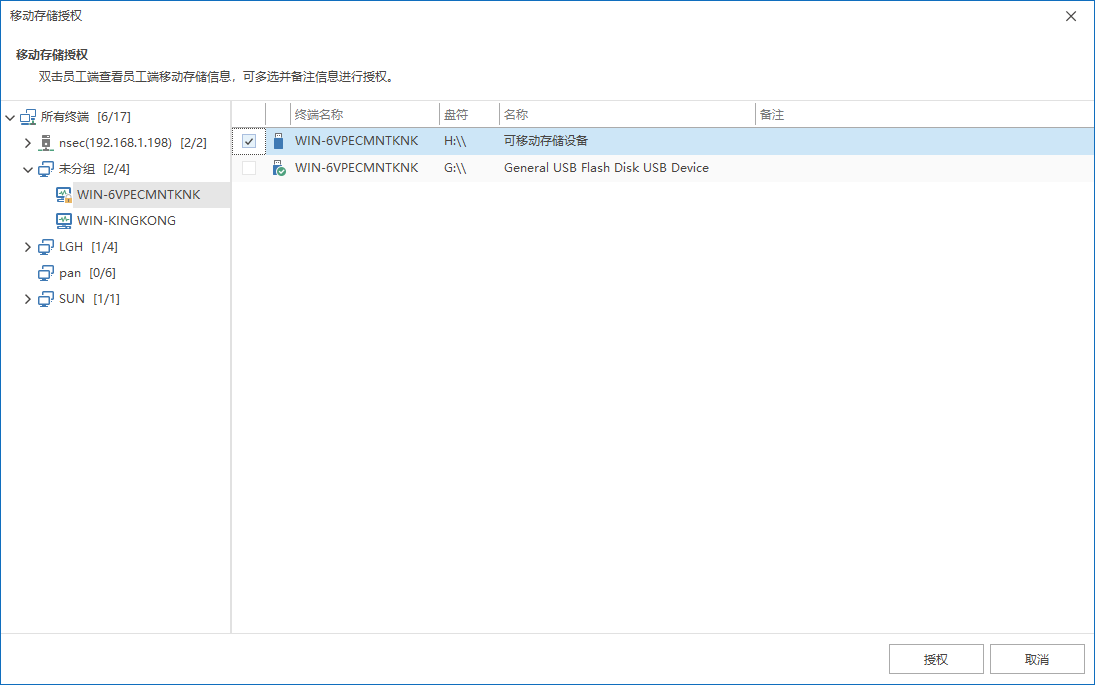This screenshot has width=1095, height=685.
Task: Select 所有终端 [6/17] tree item
Action: click(x=85, y=117)
